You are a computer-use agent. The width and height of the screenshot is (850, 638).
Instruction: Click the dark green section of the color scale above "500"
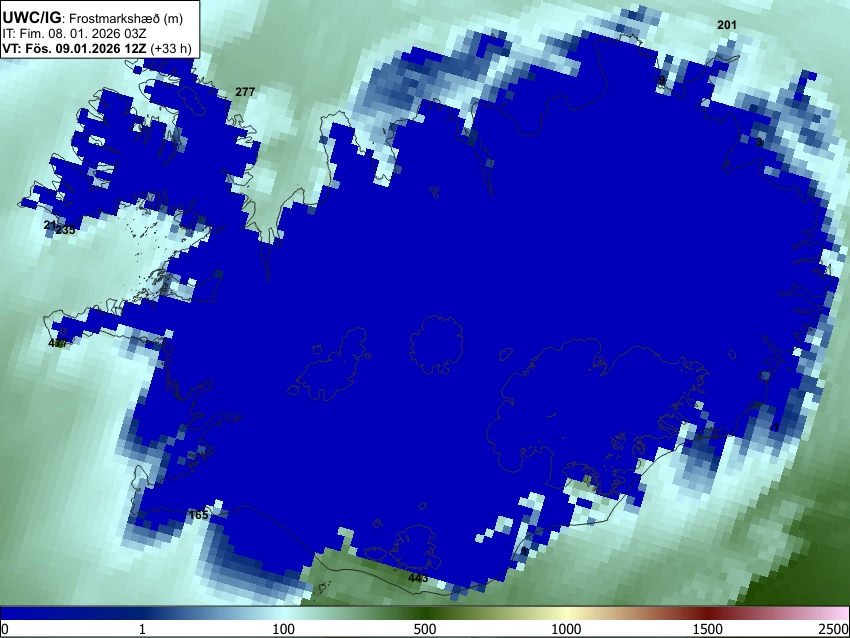tap(425, 613)
